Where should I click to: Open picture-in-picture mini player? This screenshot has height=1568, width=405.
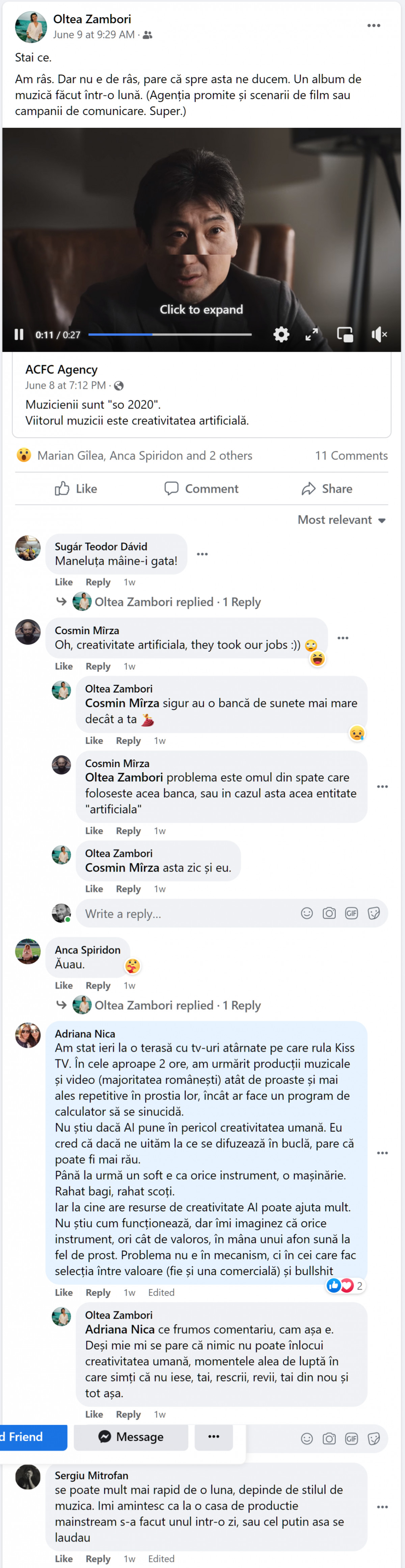click(x=345, y=334)
